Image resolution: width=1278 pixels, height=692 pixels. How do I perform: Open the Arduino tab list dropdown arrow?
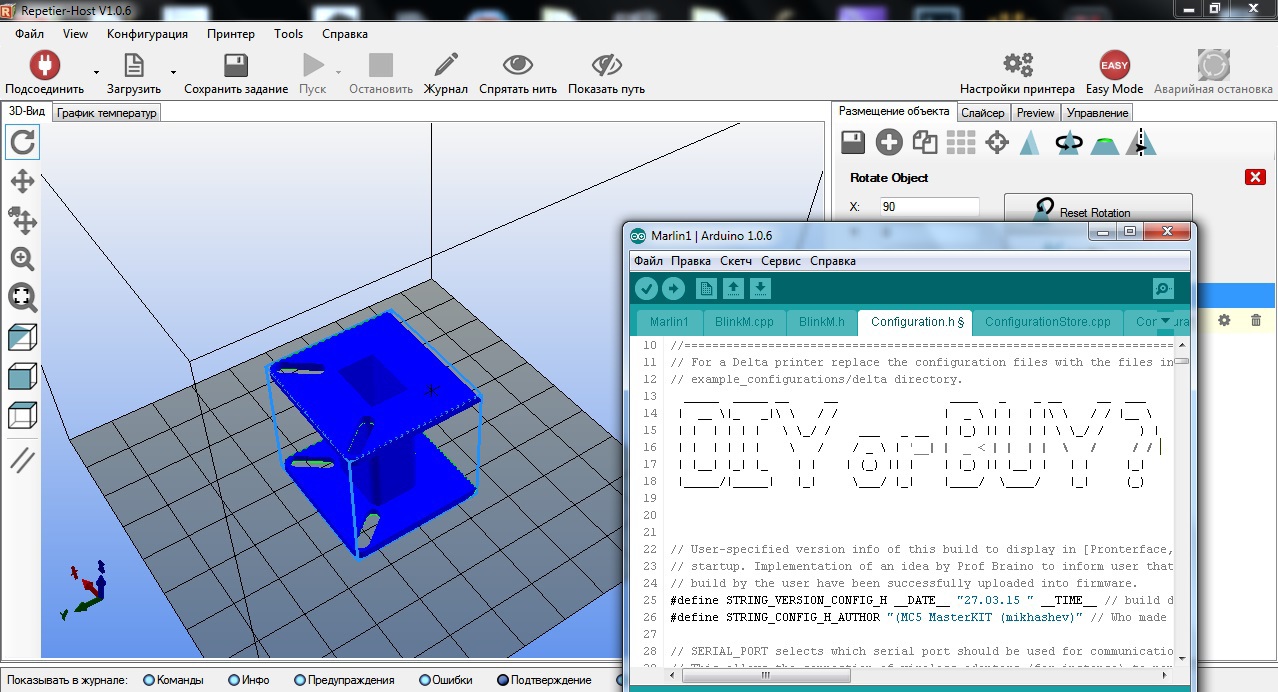[1165, 321]
